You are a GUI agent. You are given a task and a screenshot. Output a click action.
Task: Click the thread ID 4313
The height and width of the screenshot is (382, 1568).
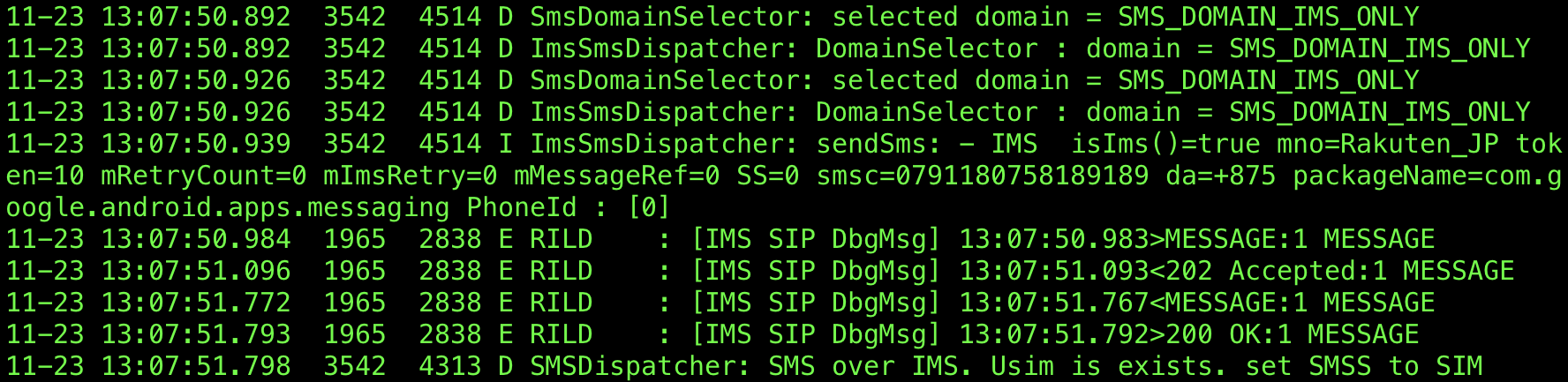pos(450,366)
